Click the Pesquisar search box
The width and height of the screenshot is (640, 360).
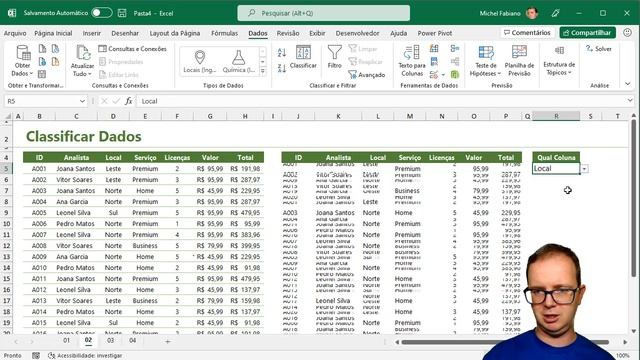pyautogui.click(x=324, y=13)
